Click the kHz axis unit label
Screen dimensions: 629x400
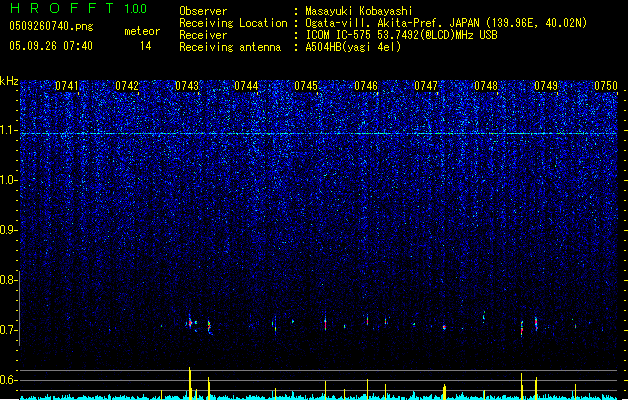pyautogui.click(x=9, y=81)
